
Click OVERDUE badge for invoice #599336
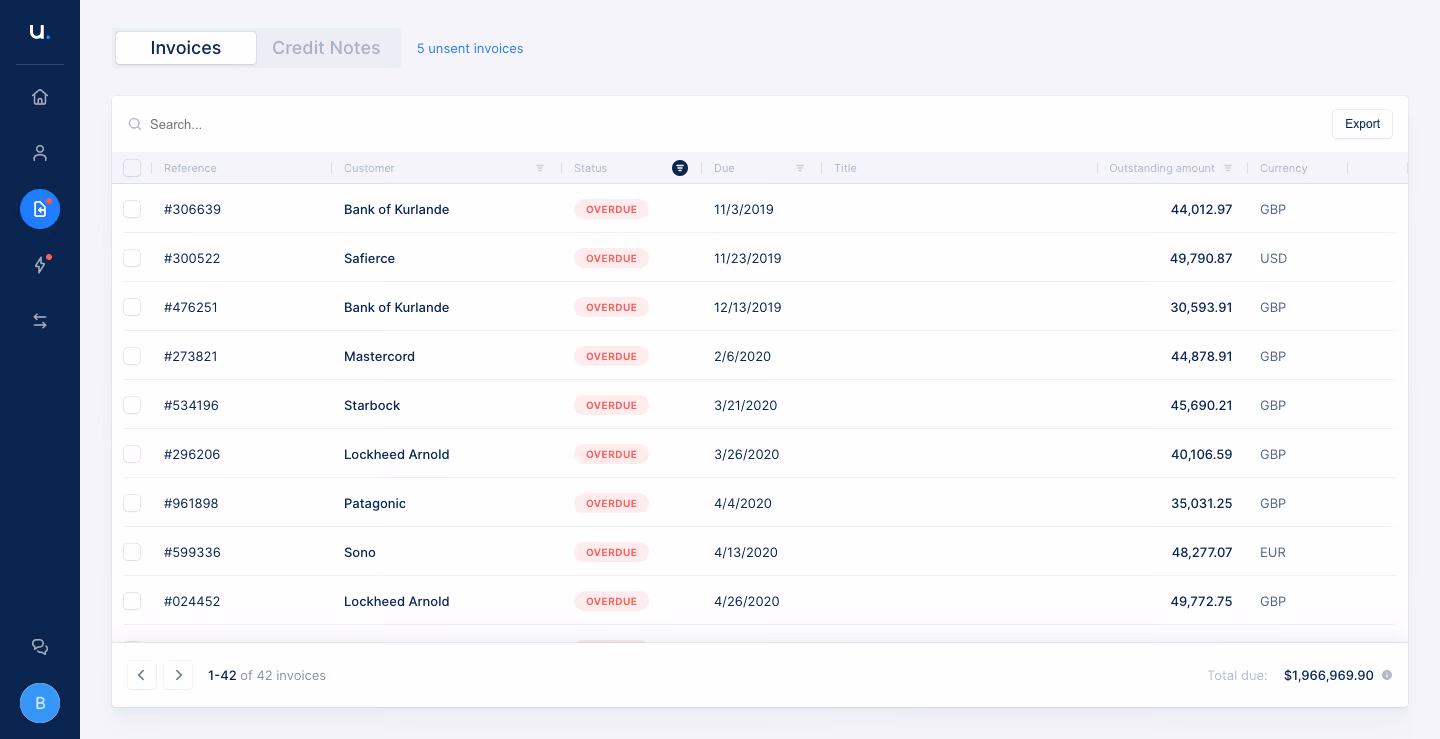click(611, 552)
